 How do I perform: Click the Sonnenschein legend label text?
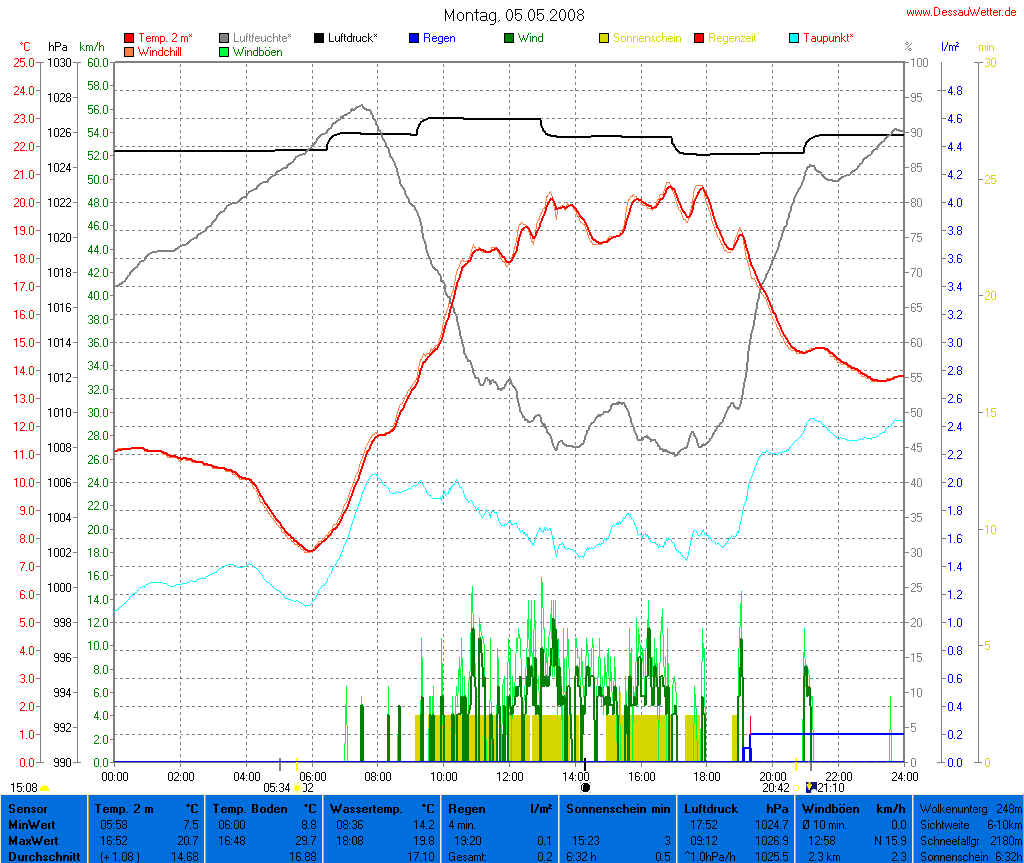(646, 38)
